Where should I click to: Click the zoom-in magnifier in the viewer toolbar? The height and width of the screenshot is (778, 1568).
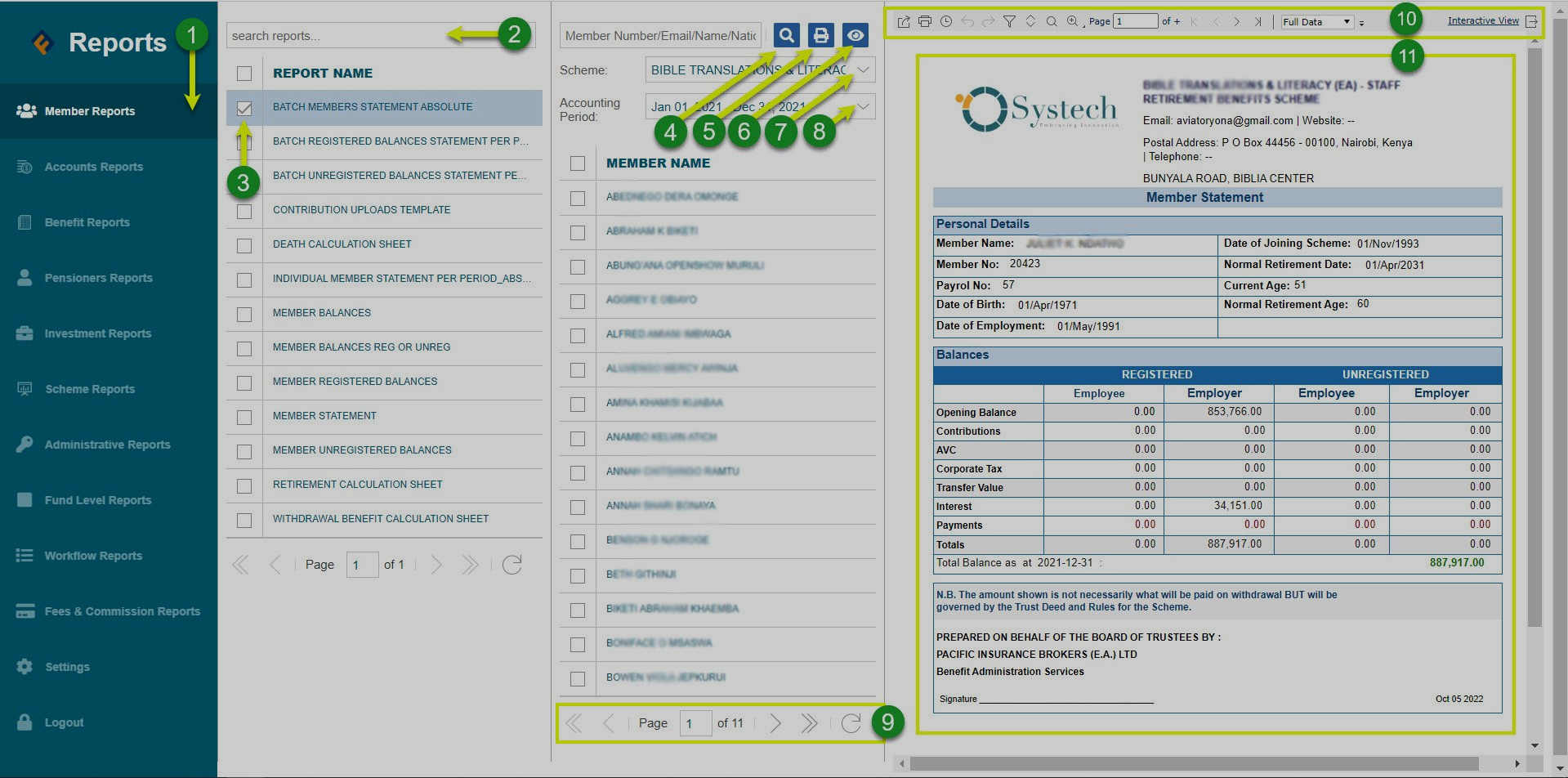[1072, 22]
